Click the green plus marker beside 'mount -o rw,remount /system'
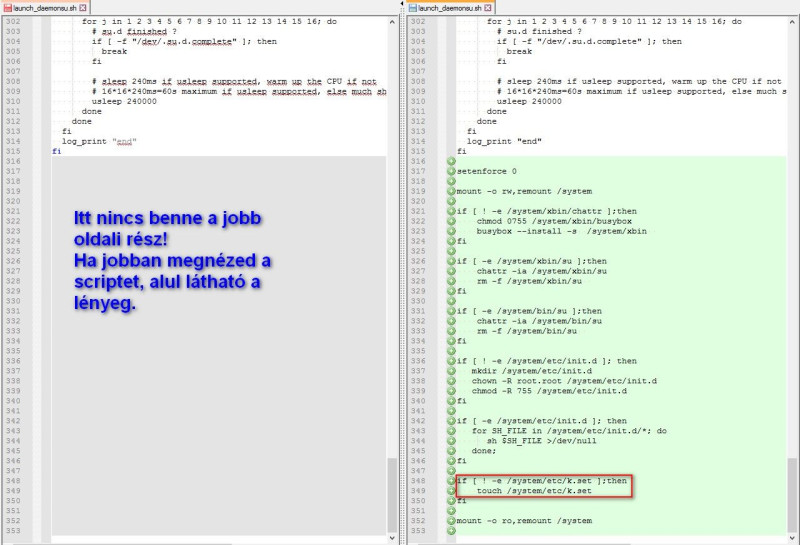This screenshot has height=545, width=800. (x=451, y=191)
